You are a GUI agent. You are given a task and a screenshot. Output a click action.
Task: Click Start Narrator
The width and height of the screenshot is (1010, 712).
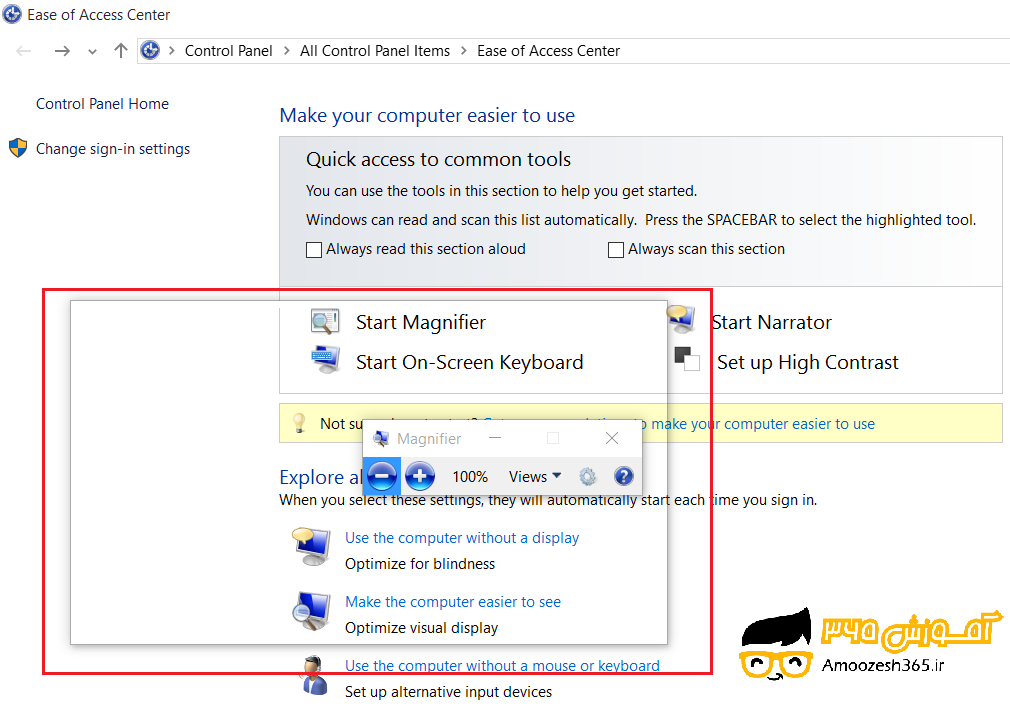click(x=772, y=322)
